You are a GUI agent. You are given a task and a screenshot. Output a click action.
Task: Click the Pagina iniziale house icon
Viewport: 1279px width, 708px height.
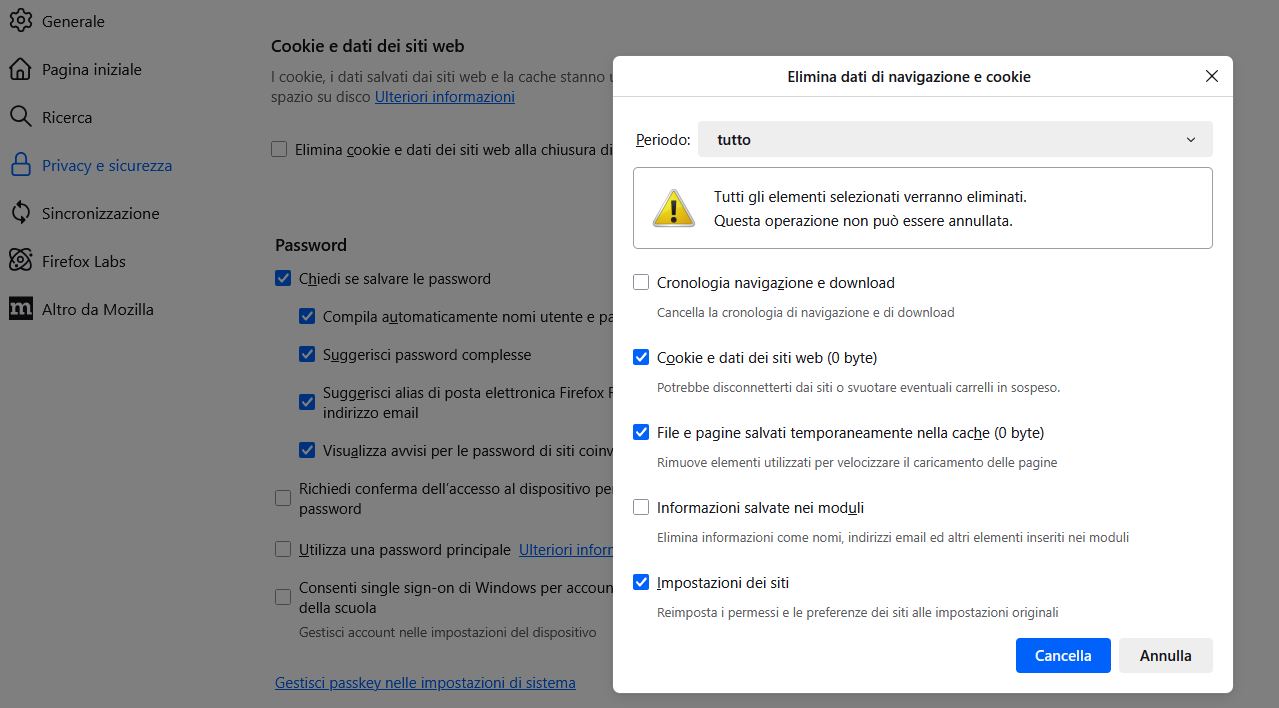(20, 69)
